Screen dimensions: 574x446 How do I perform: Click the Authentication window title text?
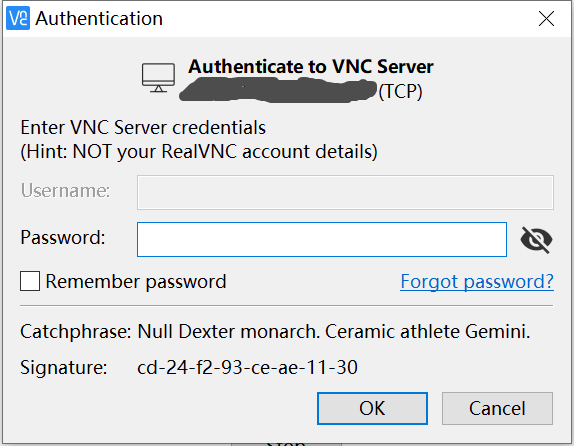click(99, 18)
